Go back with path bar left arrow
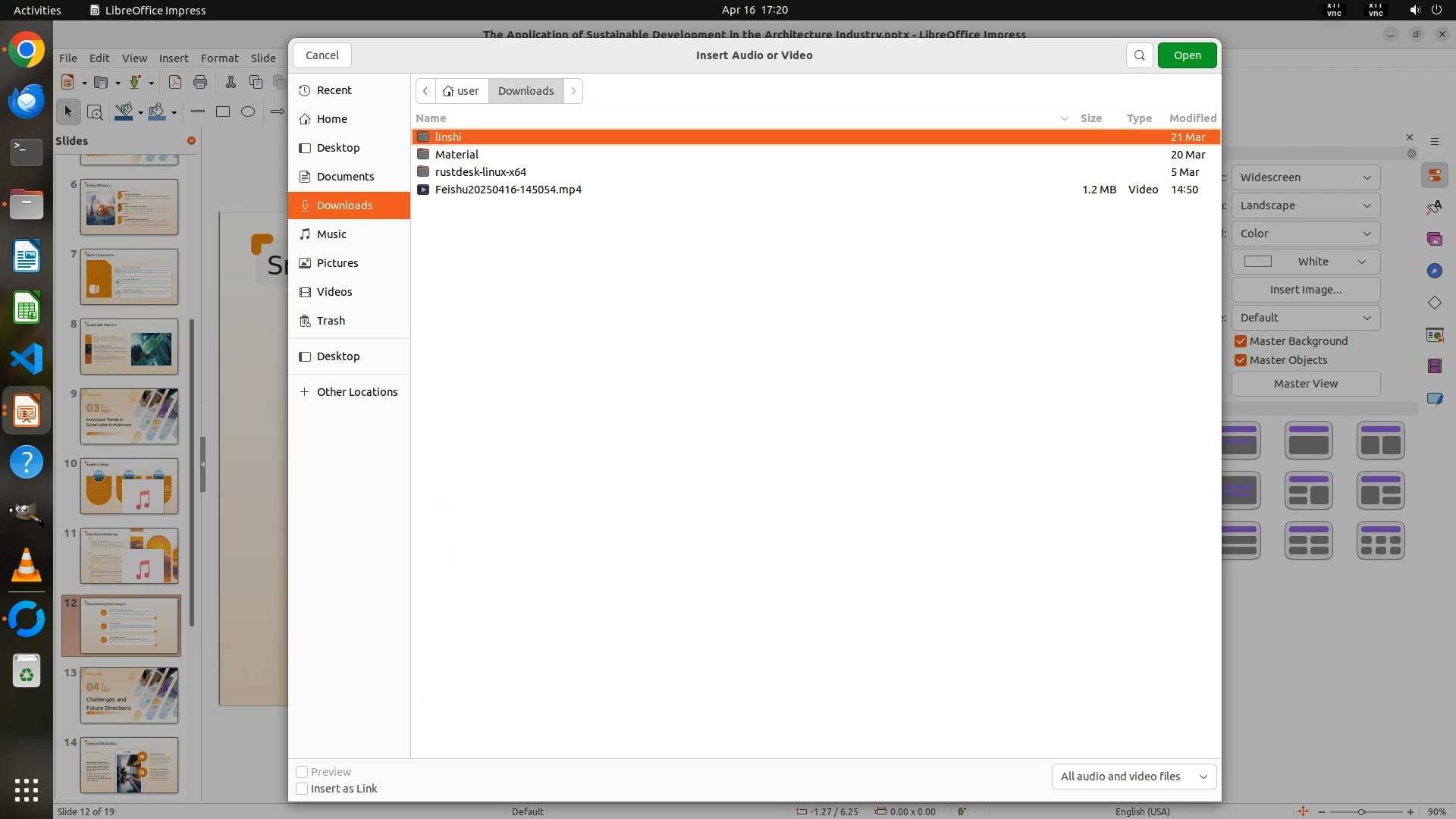 pyautogui.click(x=425, y=91)
